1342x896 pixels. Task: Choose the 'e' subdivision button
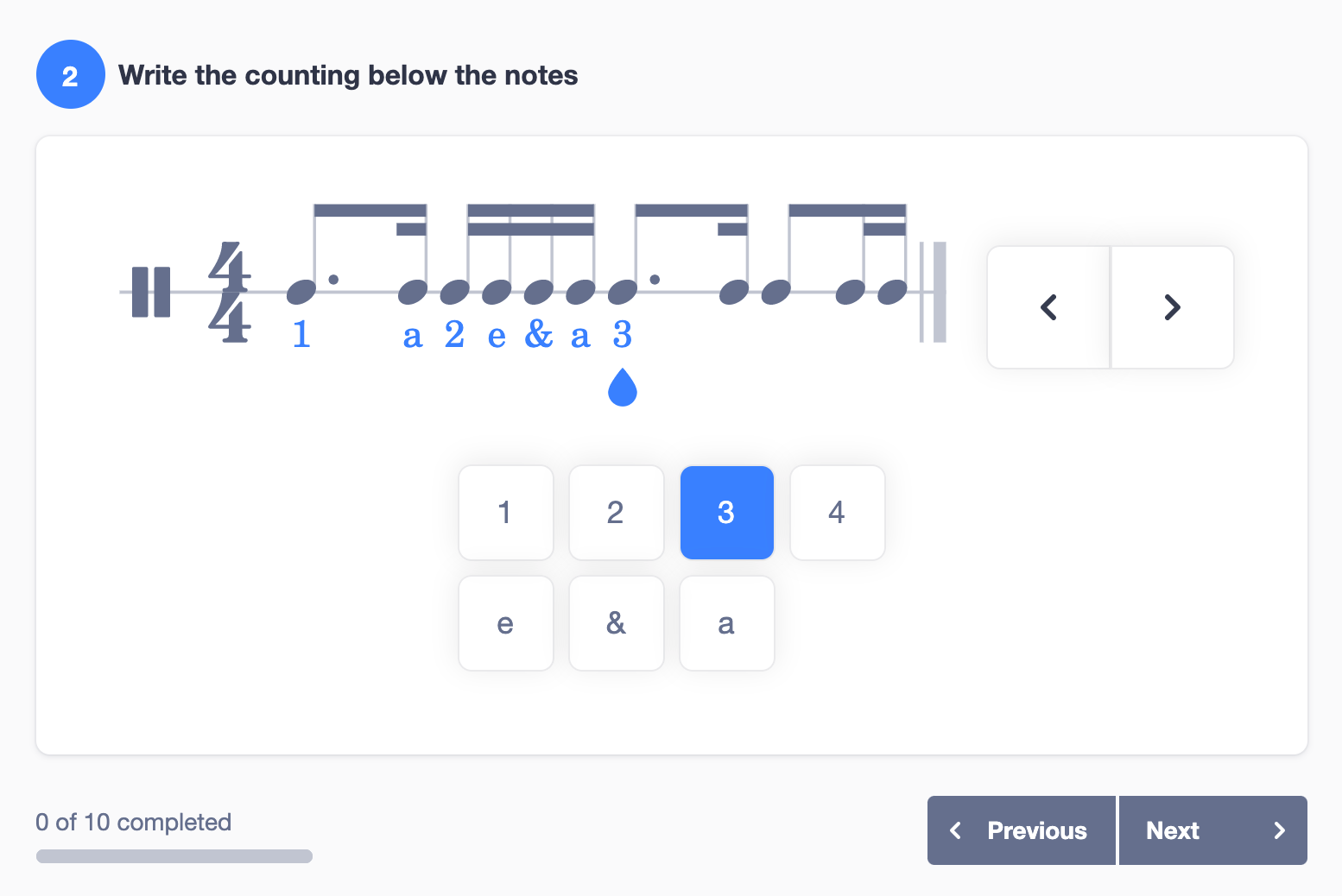505,623
